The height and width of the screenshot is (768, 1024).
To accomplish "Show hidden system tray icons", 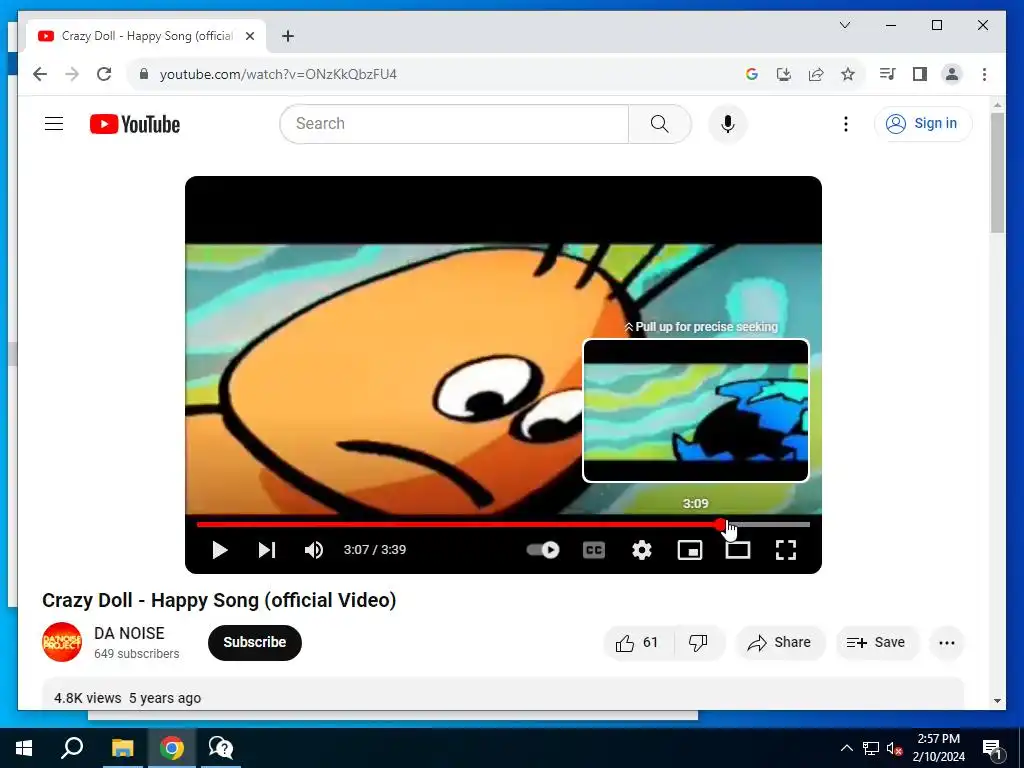I will pyautogui.click(x=846, y=748).
